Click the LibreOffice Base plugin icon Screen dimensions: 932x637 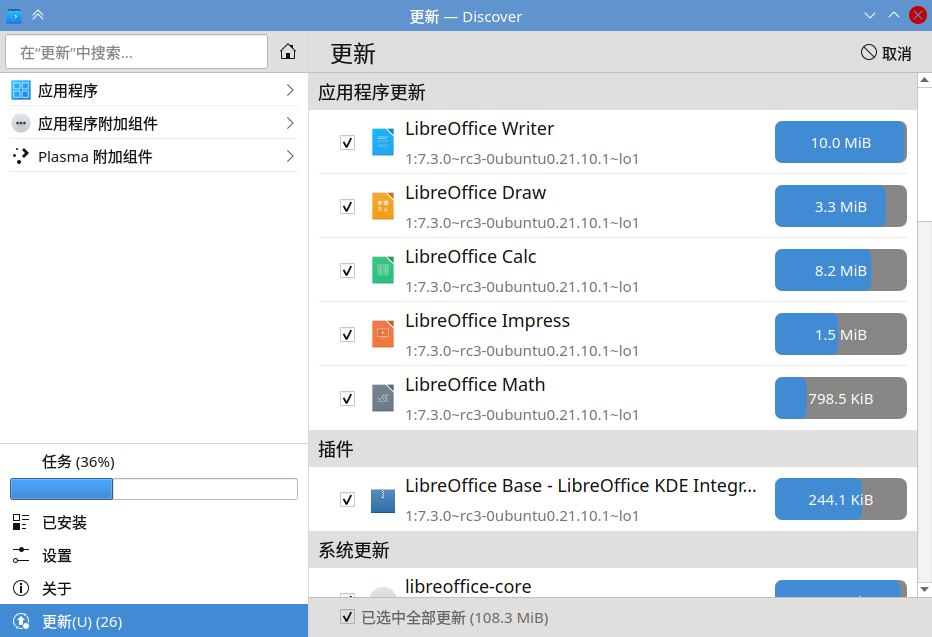[x=383, y=500]
